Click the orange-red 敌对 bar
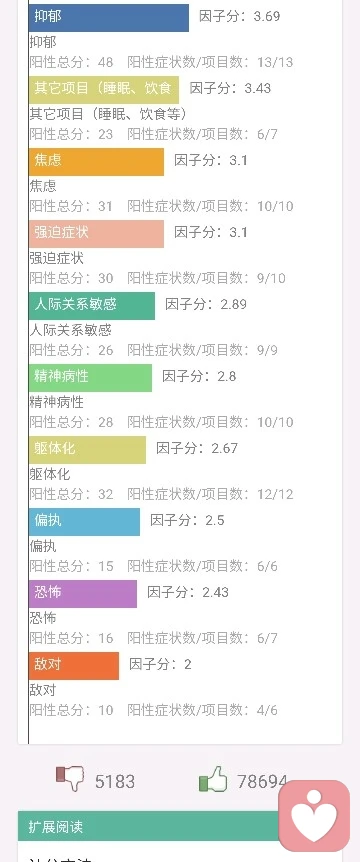The image size is (360, 862). tap(74, 666)
